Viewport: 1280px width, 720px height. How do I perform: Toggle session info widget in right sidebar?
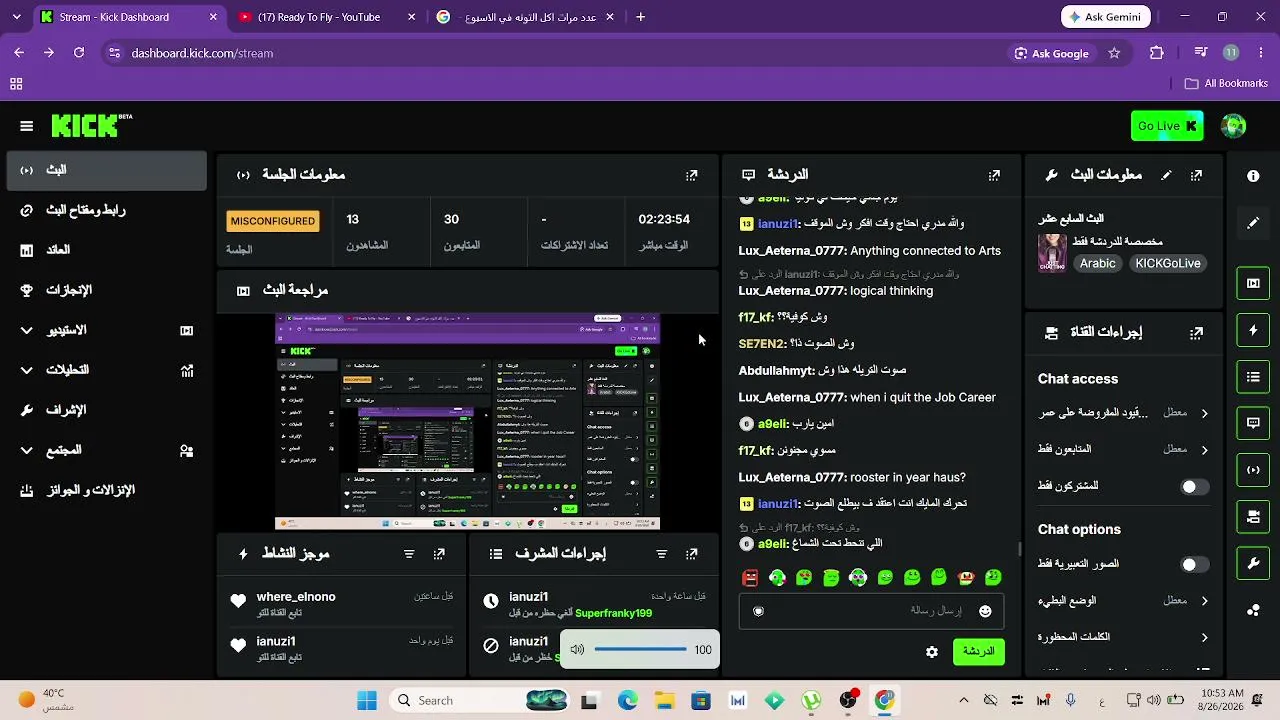click(x=1253, y=470)
